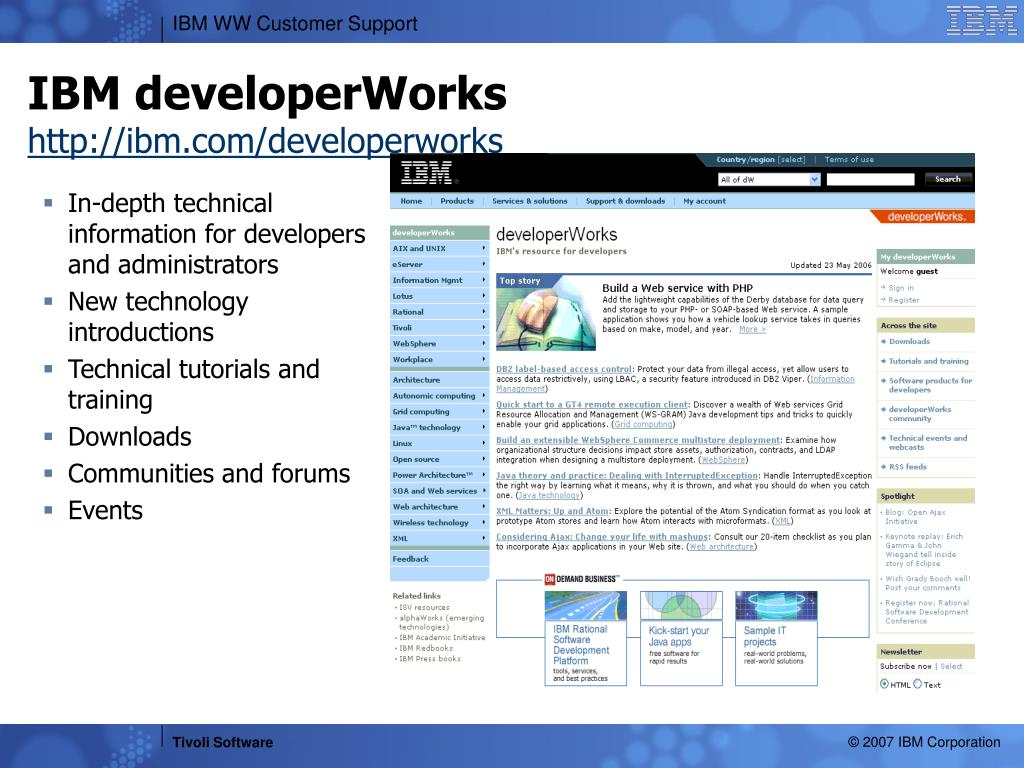Click the search text input field
This screenshot has width=1024, height=768.
click(871, 180)
